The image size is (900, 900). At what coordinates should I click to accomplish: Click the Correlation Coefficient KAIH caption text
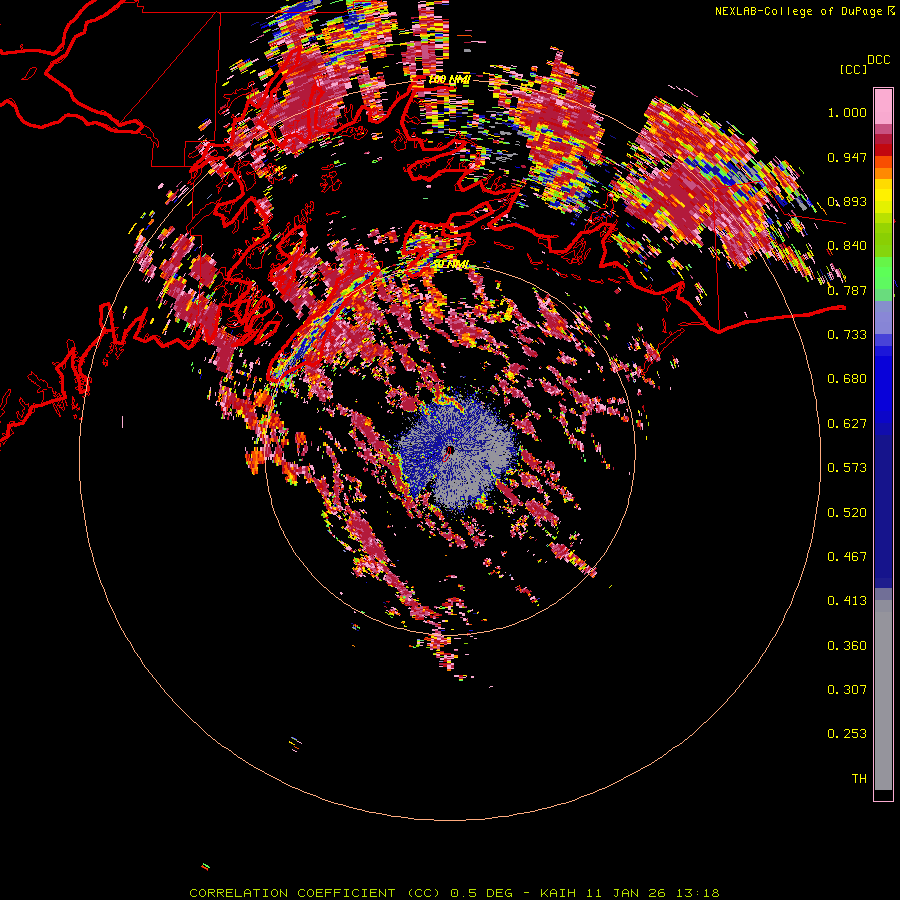coord(454,893)
